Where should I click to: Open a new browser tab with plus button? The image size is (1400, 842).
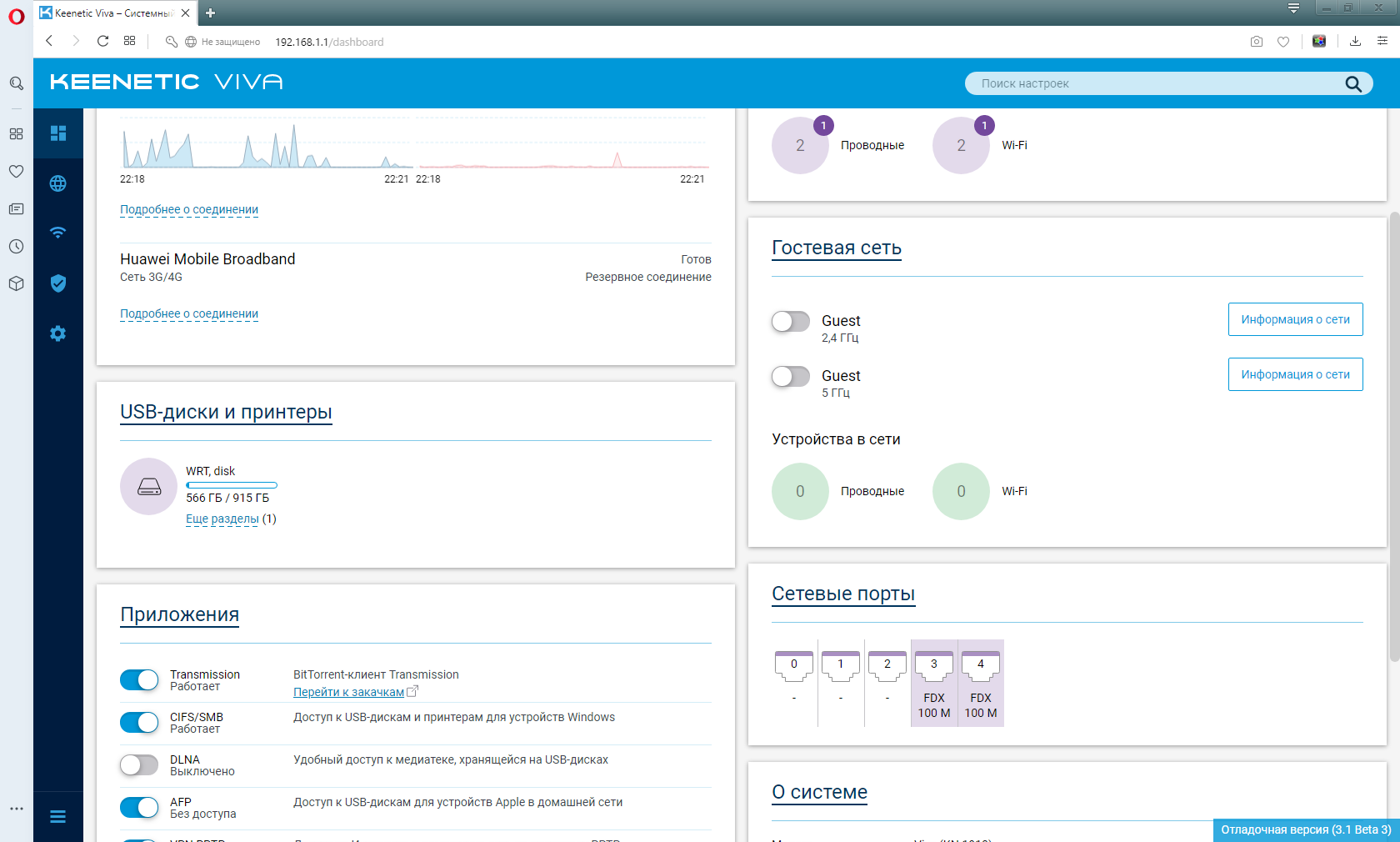pos(211,13)
